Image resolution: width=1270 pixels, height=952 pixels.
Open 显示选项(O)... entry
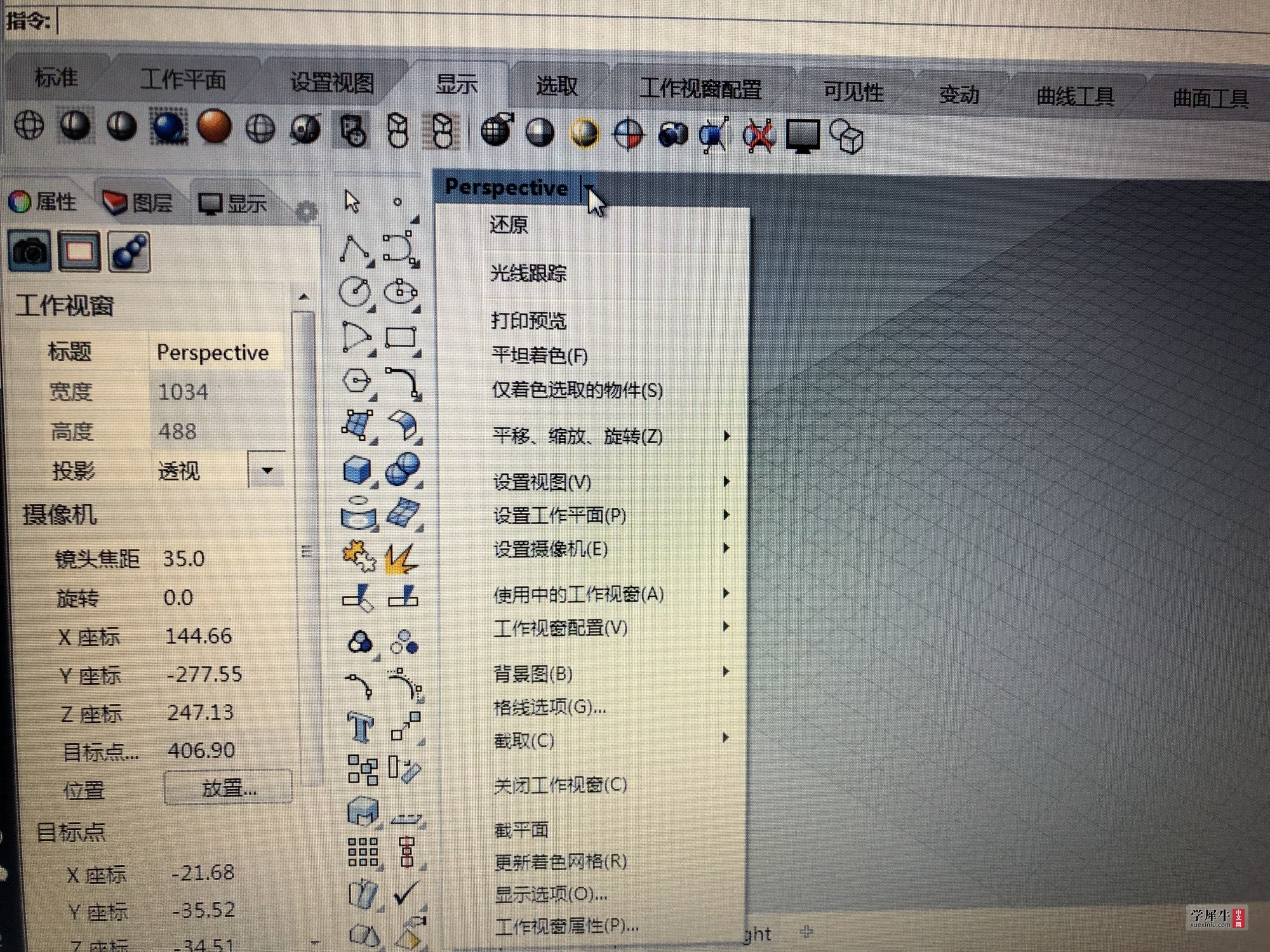pyautogui.click(x=551, y=894)
